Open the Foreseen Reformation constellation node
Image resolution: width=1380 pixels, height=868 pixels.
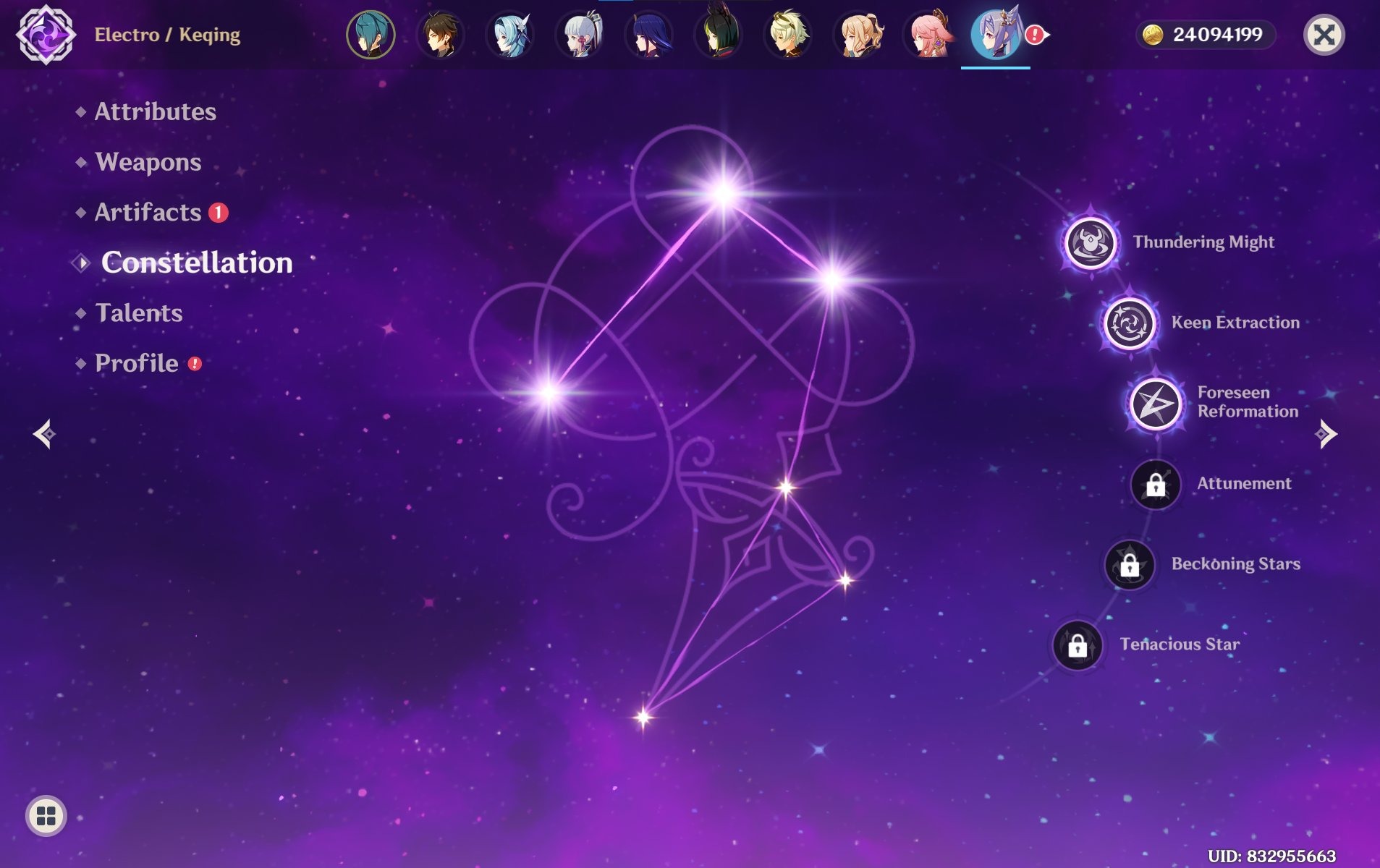[1155, 403]
